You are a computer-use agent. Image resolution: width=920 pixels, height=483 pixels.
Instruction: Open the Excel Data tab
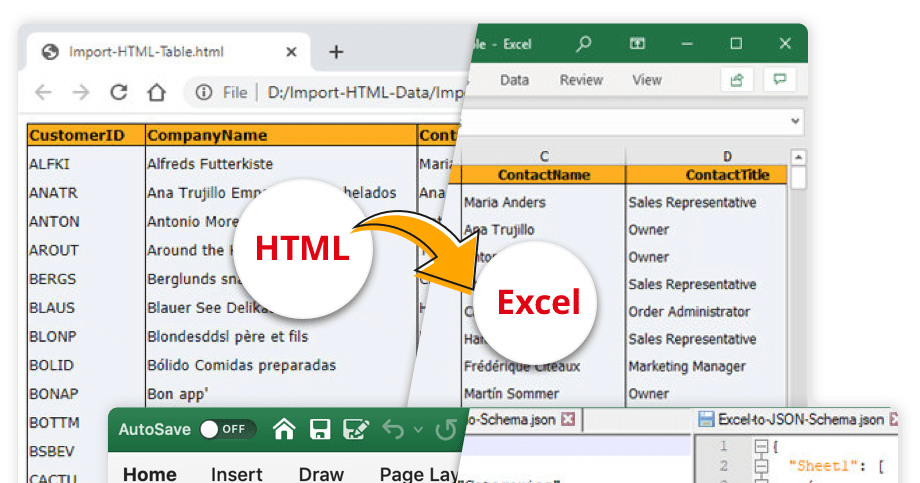pyautogui.click(x=515, y=80)
